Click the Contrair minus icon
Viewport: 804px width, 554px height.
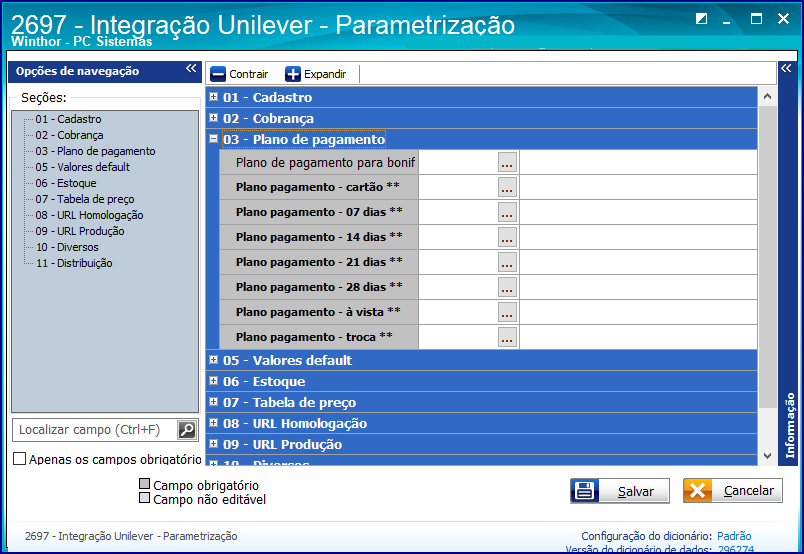pyautogui.click(x=217, y=74)
